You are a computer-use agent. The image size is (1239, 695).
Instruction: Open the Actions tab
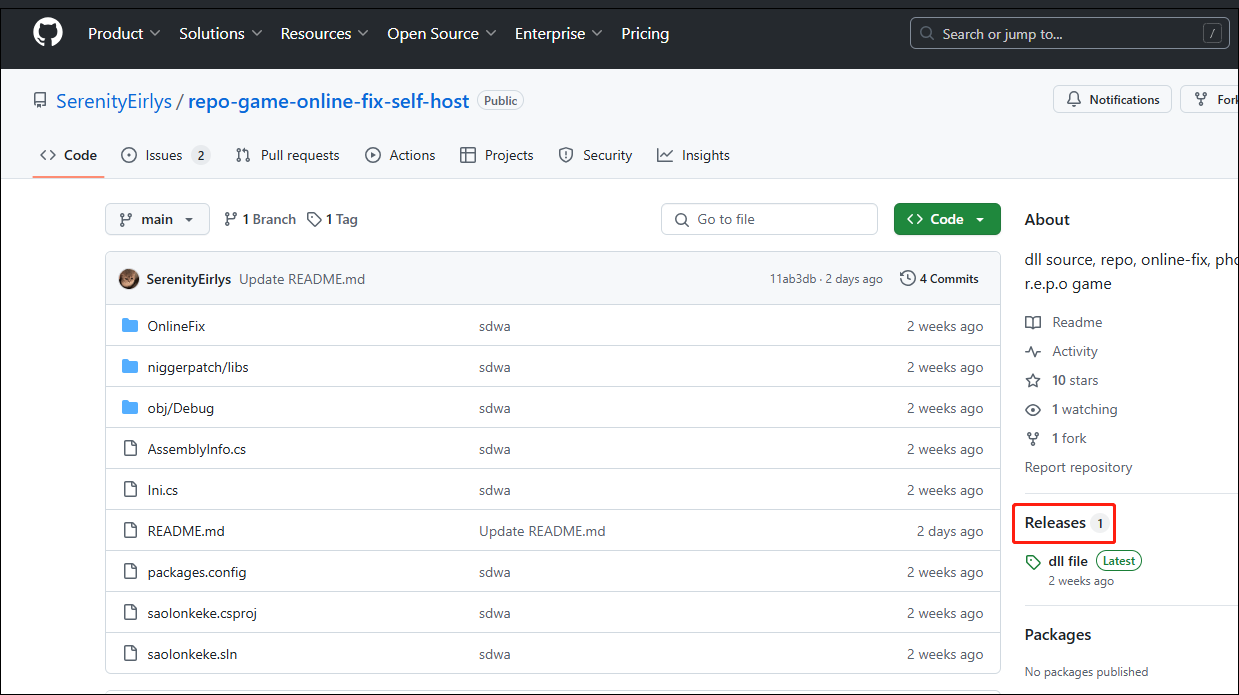(400, 155)
